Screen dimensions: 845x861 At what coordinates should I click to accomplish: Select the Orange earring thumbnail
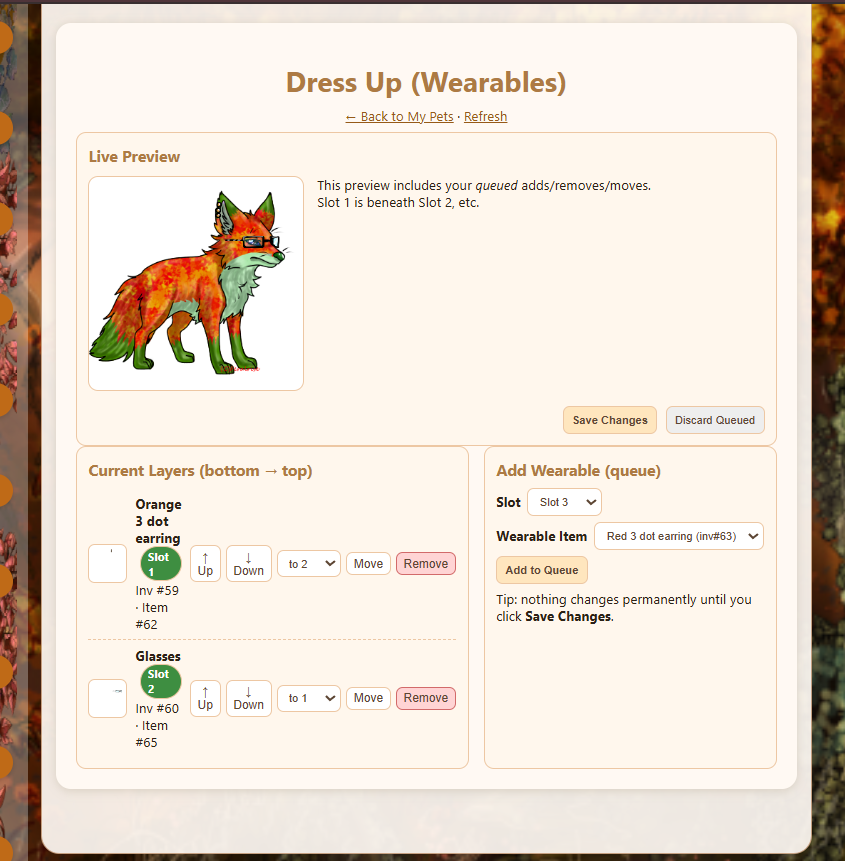[108, 564]
